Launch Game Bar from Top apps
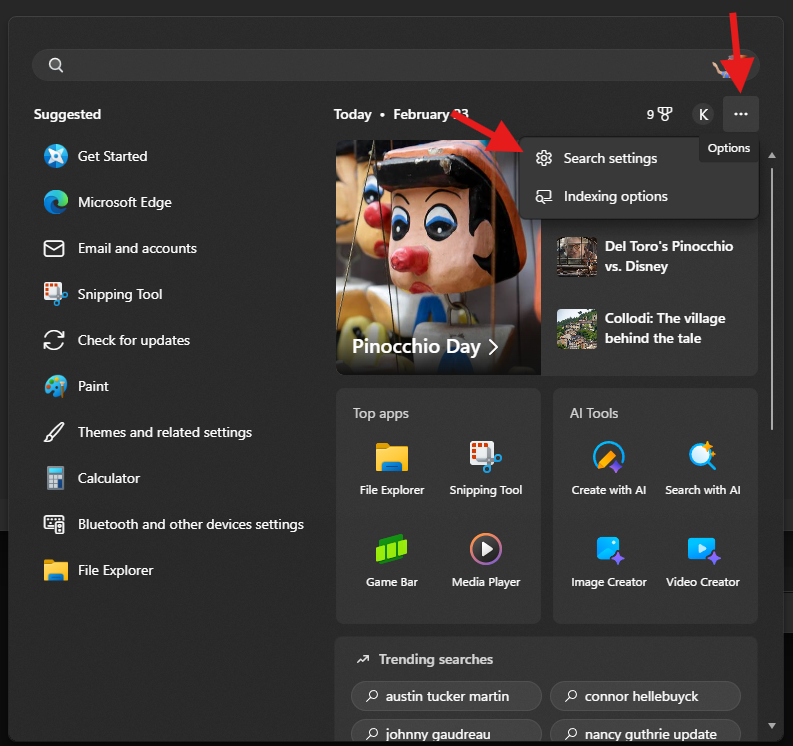This screenshot has width=793, height=746. [391, 561]
